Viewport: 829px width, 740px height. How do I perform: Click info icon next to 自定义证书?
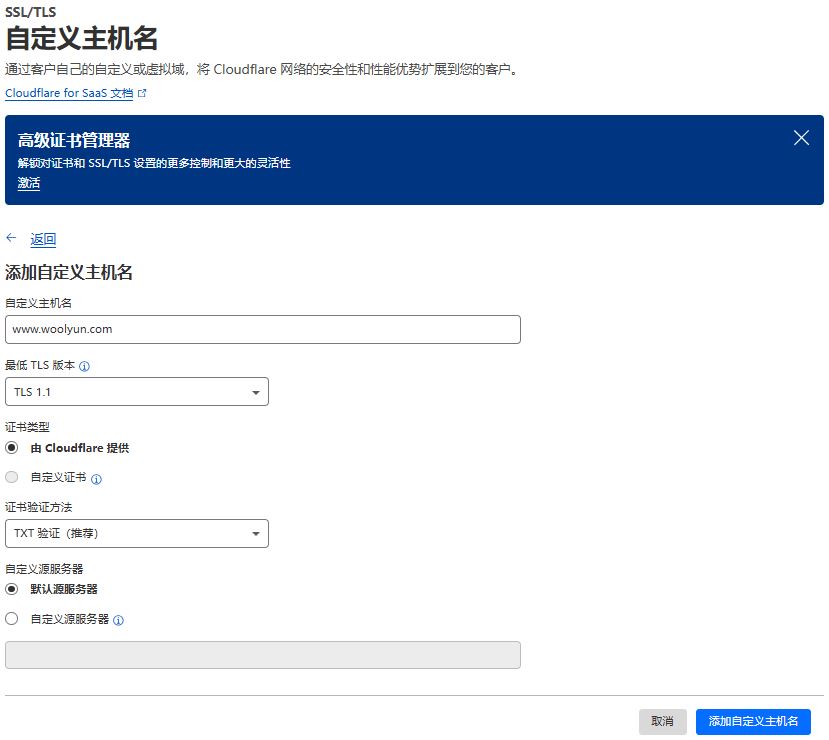(96, 479)
